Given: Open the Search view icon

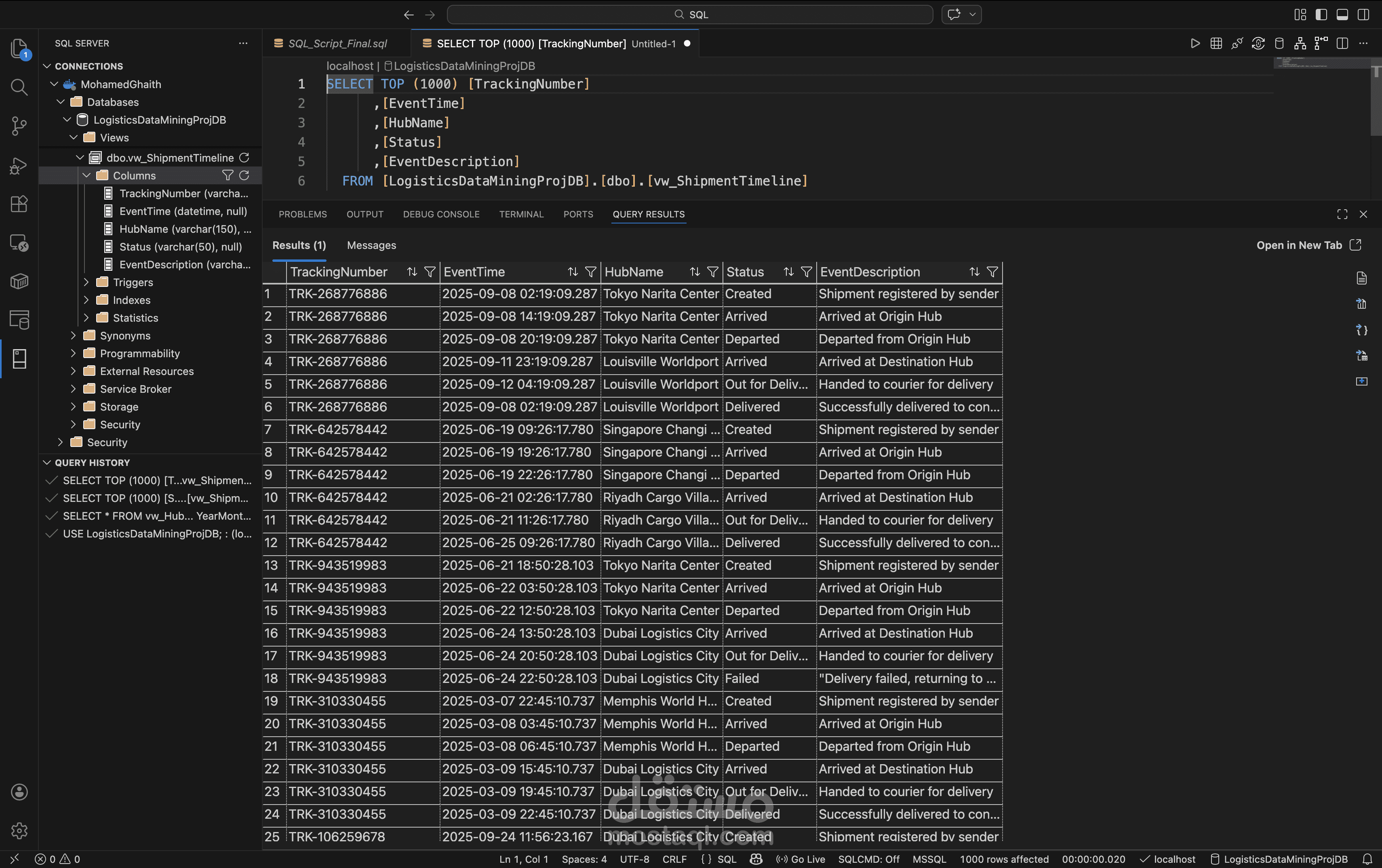Looking at the screenshot, I should coord(19,87).
